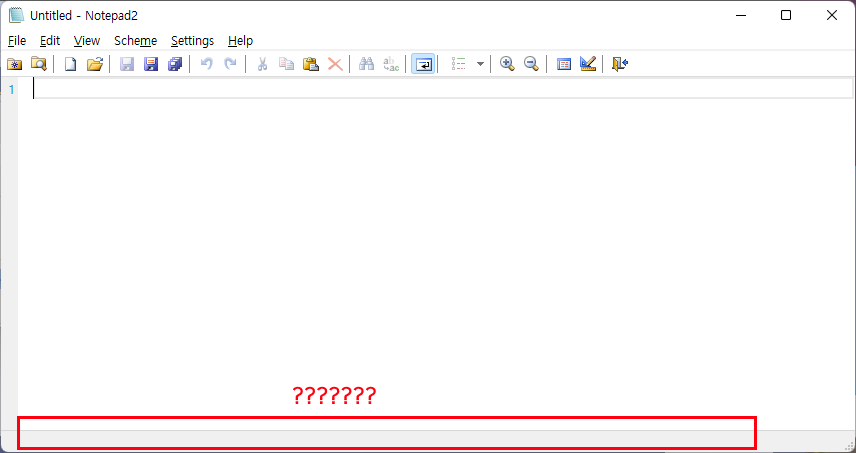Open the Settings menu

pos(192,41)
